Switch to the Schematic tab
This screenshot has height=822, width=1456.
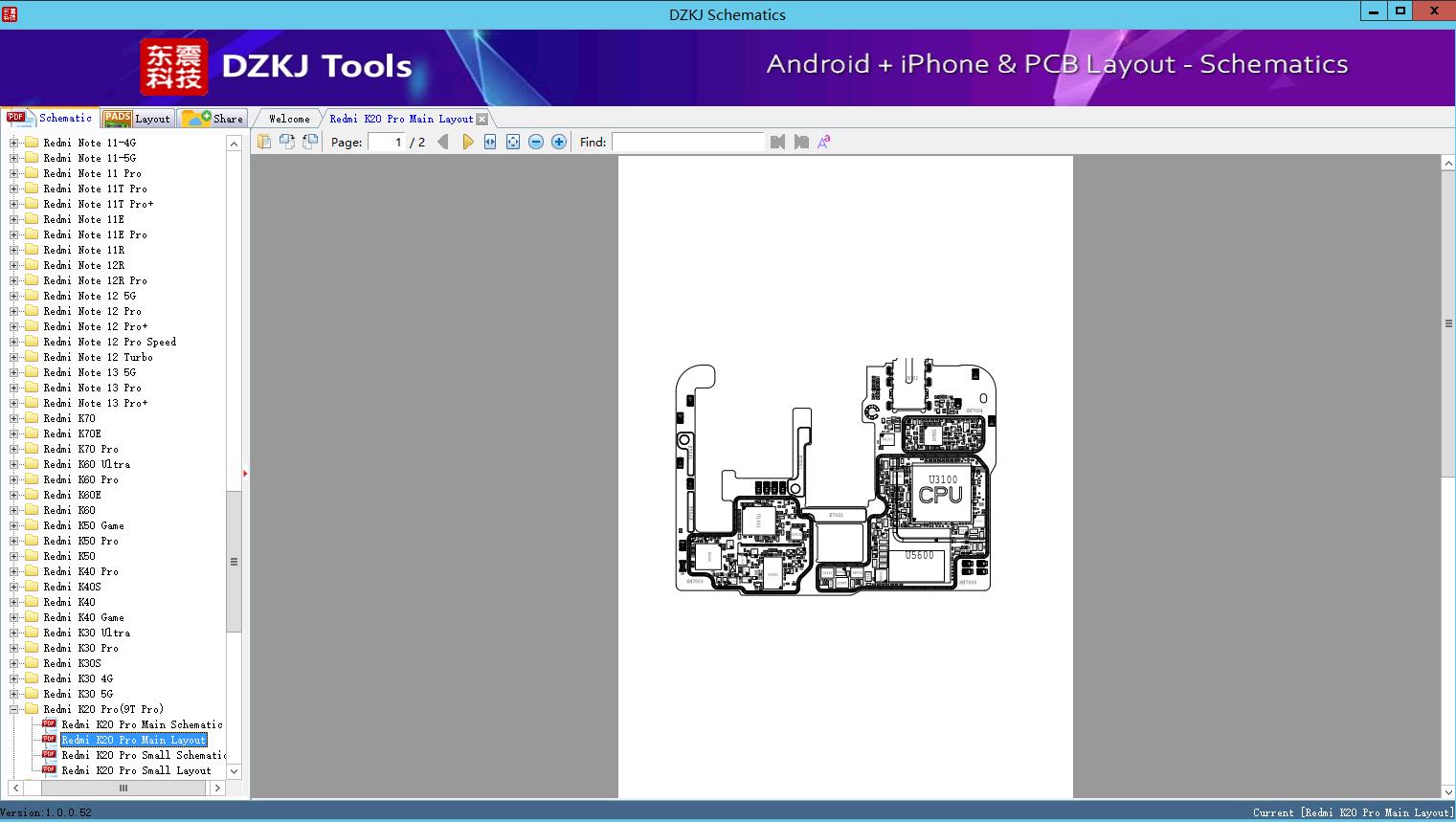pos(50,118)
